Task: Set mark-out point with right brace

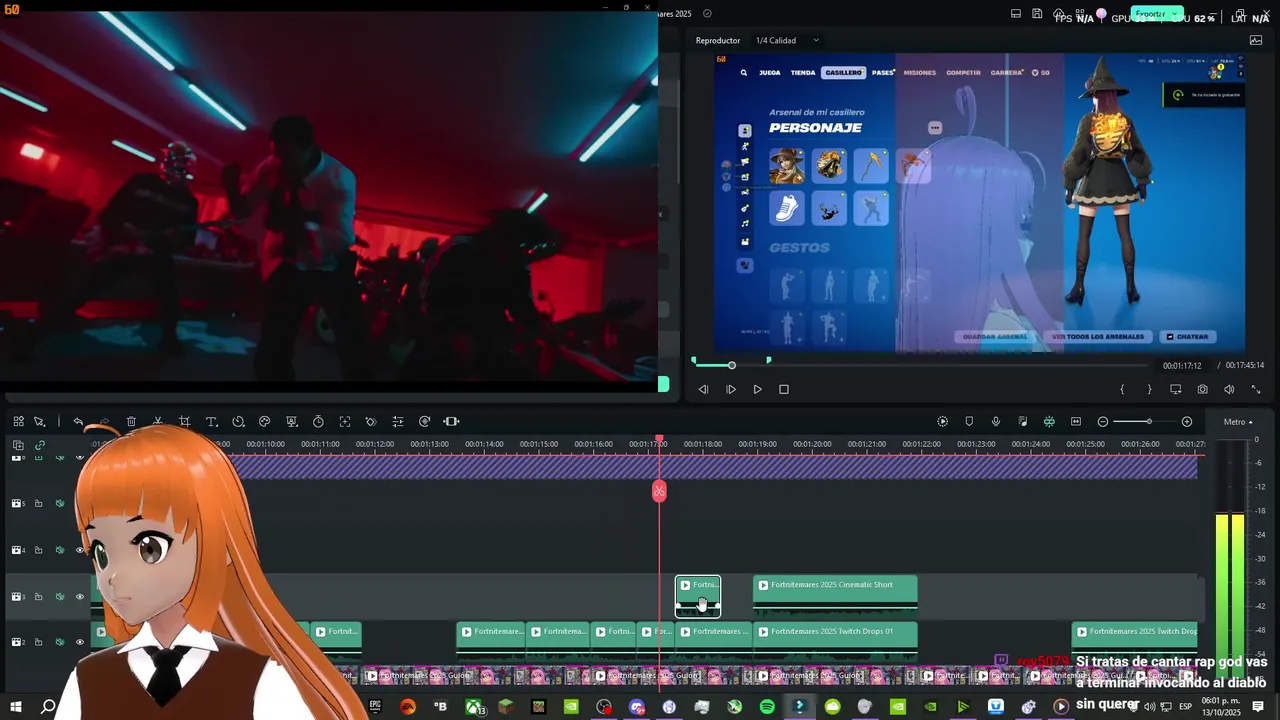Action: pos(1149,390)
